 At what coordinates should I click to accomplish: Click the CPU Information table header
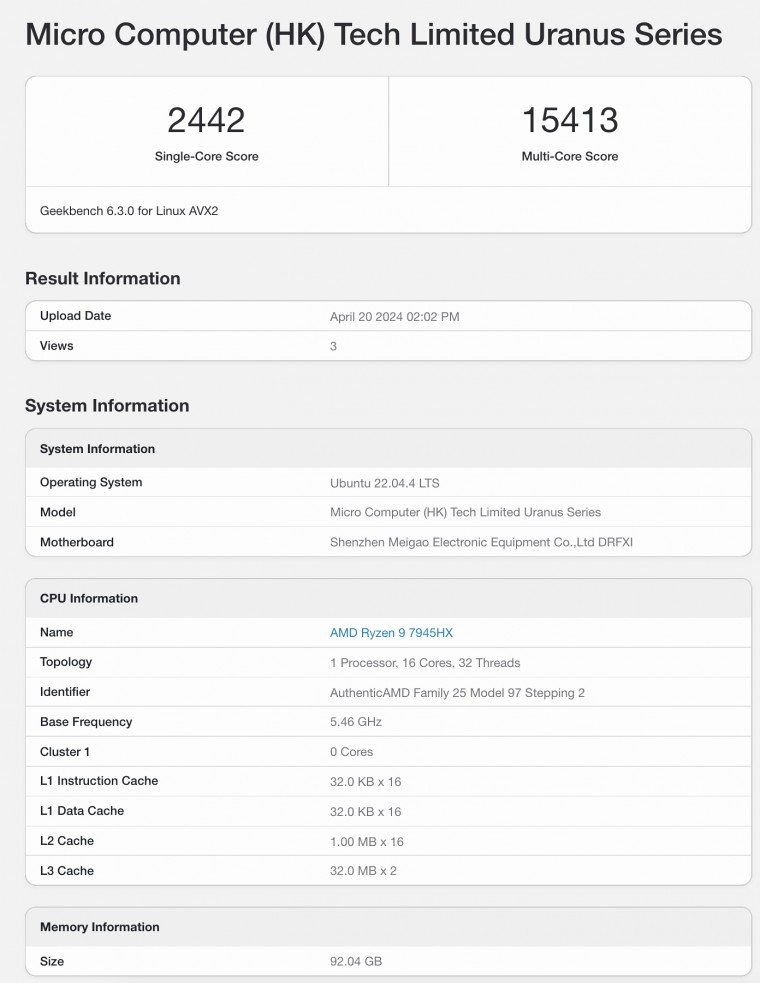coord(88,599)
